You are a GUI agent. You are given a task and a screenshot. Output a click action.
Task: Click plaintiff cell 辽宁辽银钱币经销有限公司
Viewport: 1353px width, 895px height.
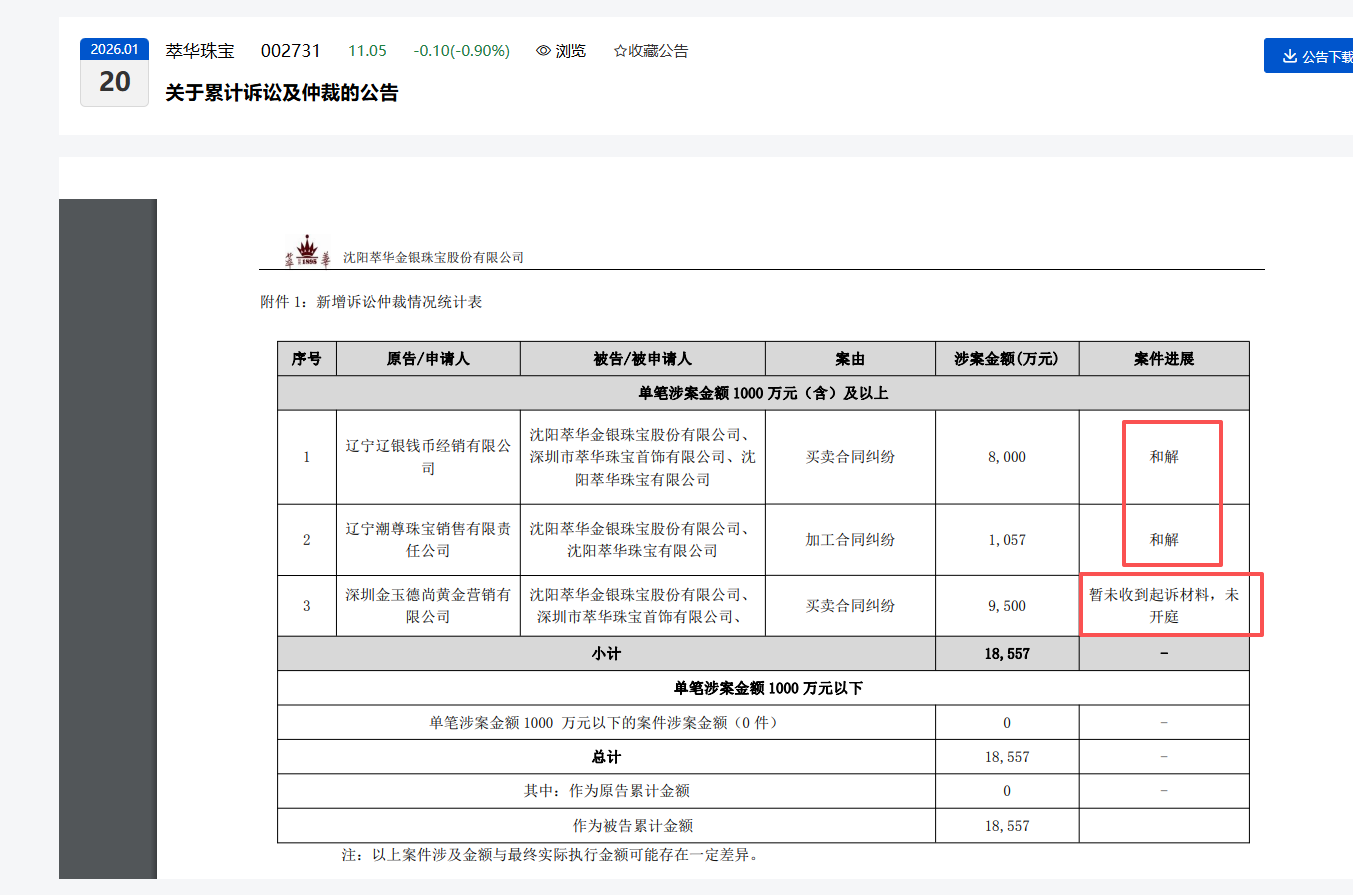tap(428, 457)
